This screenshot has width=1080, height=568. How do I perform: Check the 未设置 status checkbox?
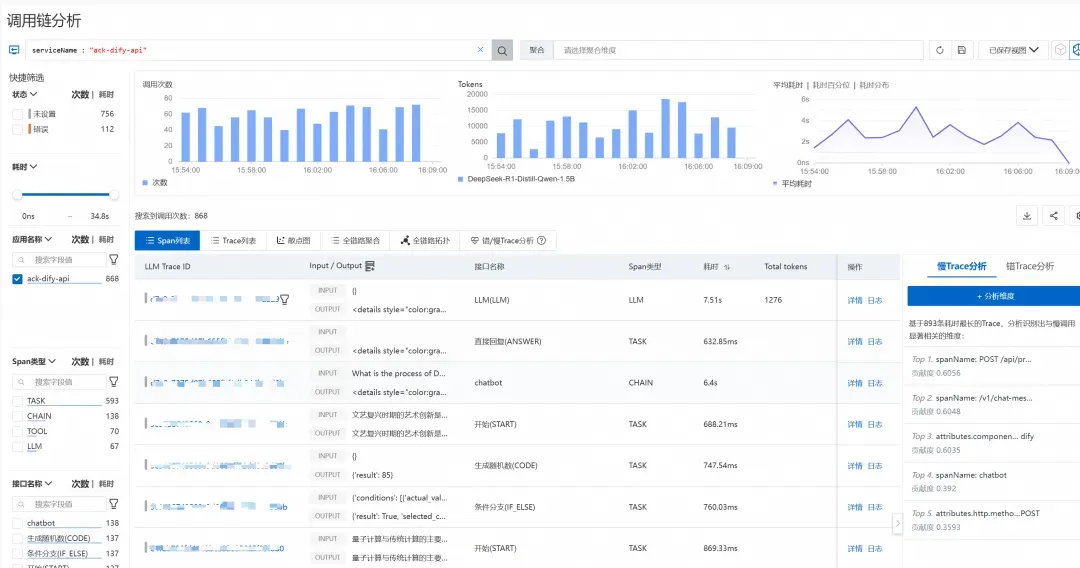pyautogui.click(x=17, y=114)
